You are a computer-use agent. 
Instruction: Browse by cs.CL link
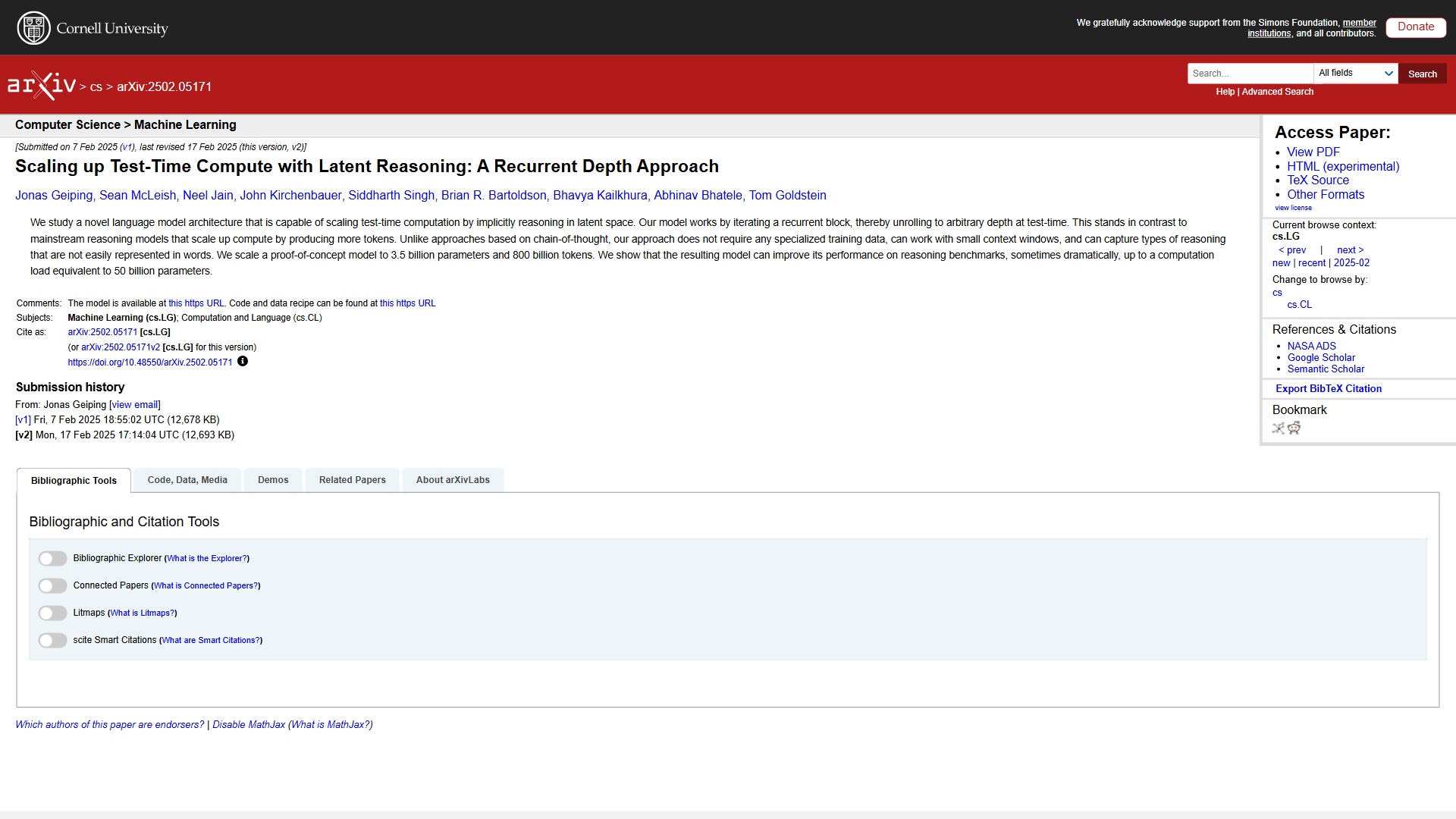coord(1299,305)
